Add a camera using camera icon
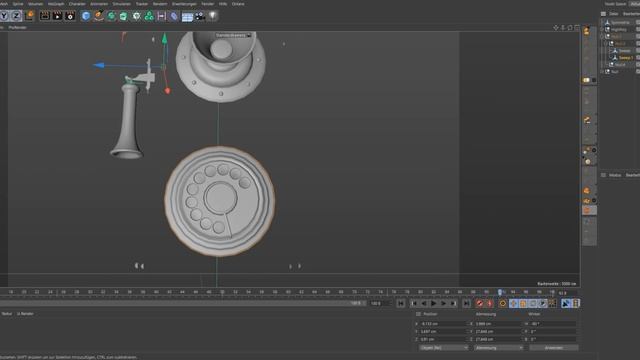Screen dimensions: 640x360 pos(200,16)
